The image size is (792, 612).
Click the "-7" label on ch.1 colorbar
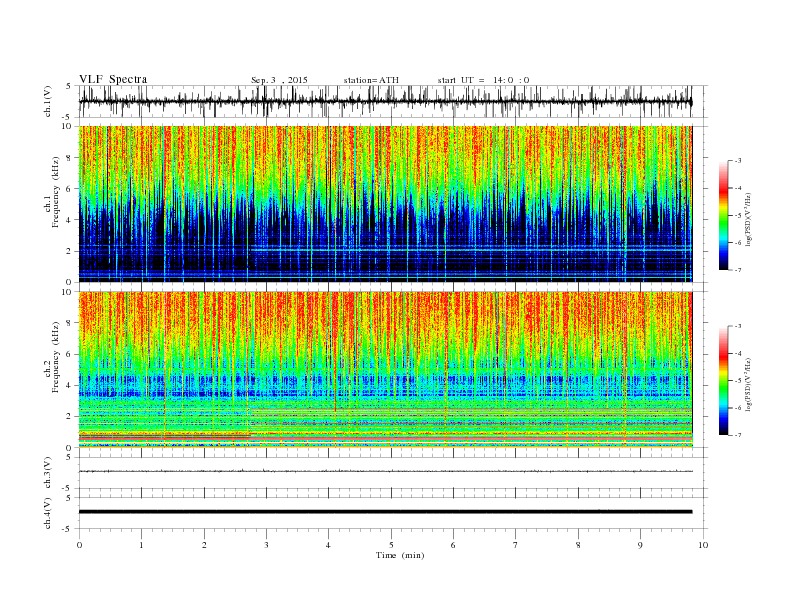pyautogui.click(x=738, y=270)
